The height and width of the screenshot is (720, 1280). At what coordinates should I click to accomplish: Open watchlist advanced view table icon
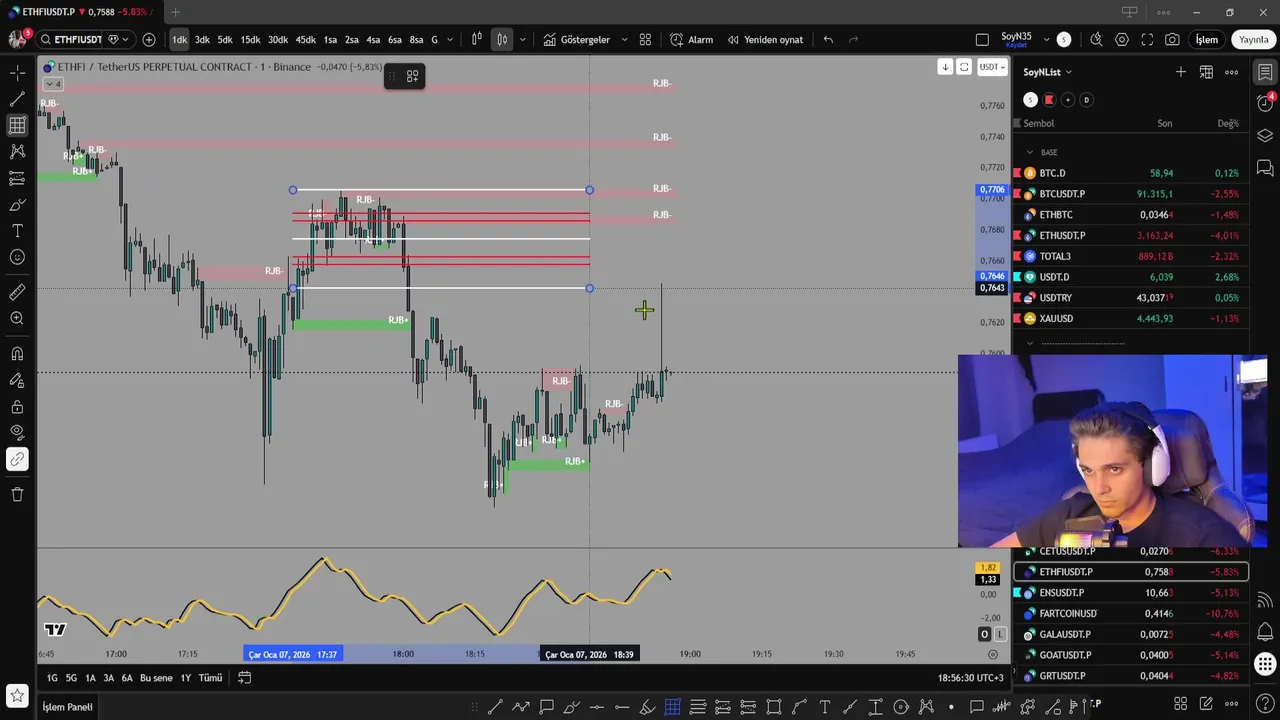pos(1206,72)
